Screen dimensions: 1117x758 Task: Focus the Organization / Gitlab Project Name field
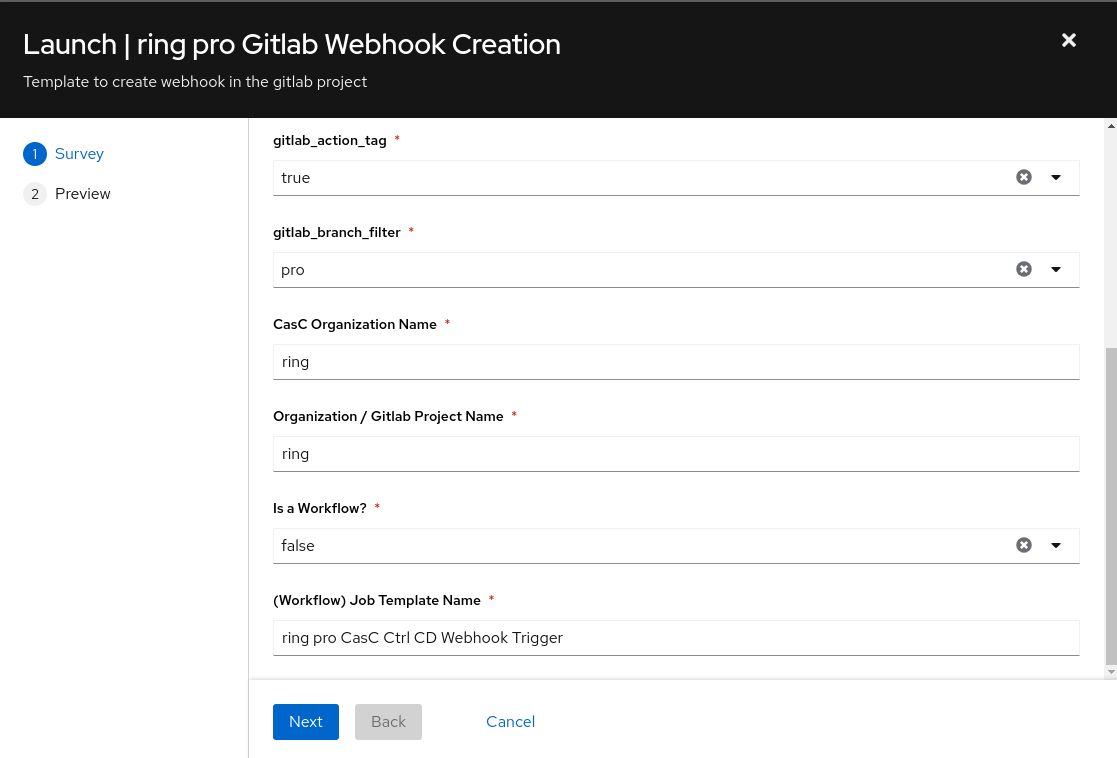(676, 454)
